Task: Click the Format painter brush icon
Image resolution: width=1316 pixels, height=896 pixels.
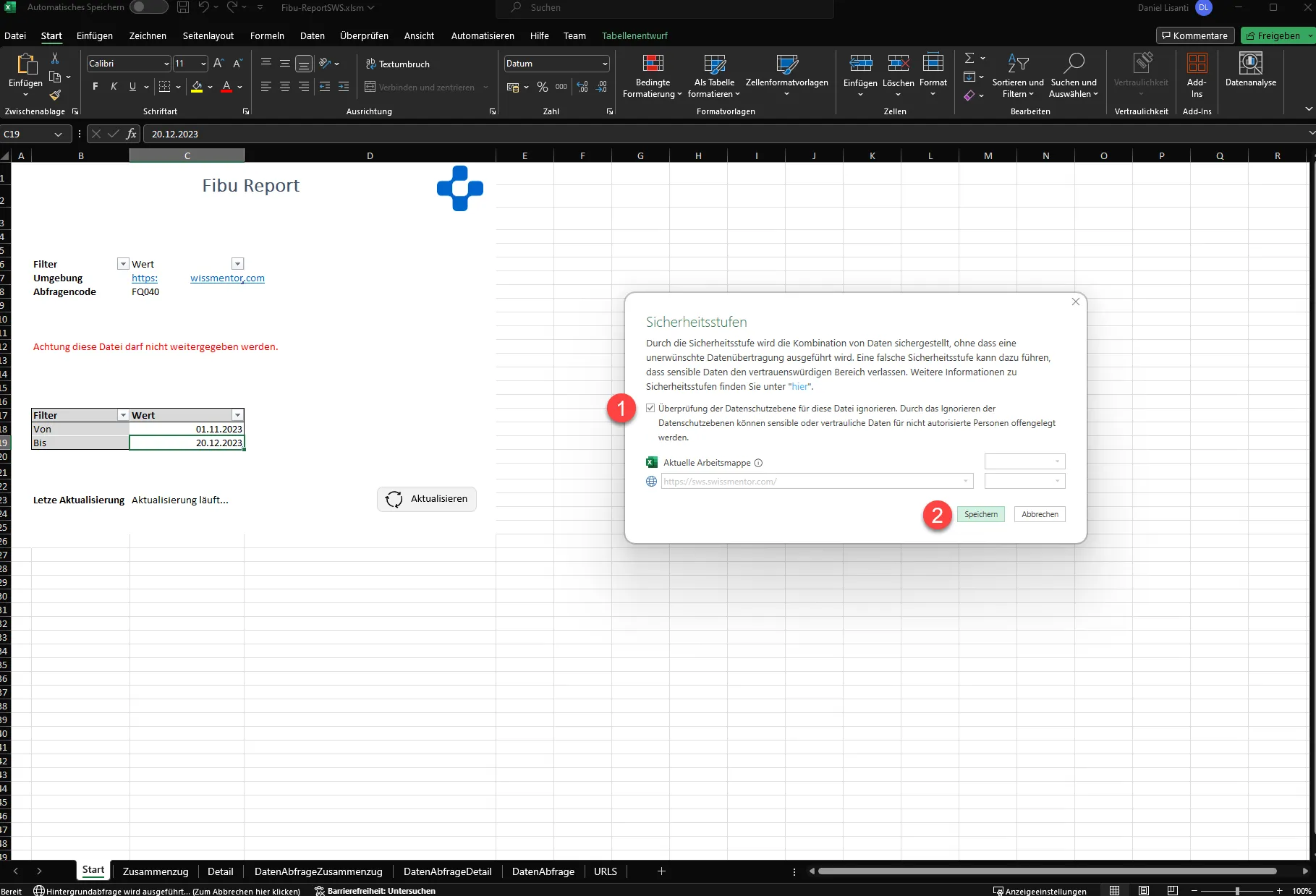Action: 55,95
